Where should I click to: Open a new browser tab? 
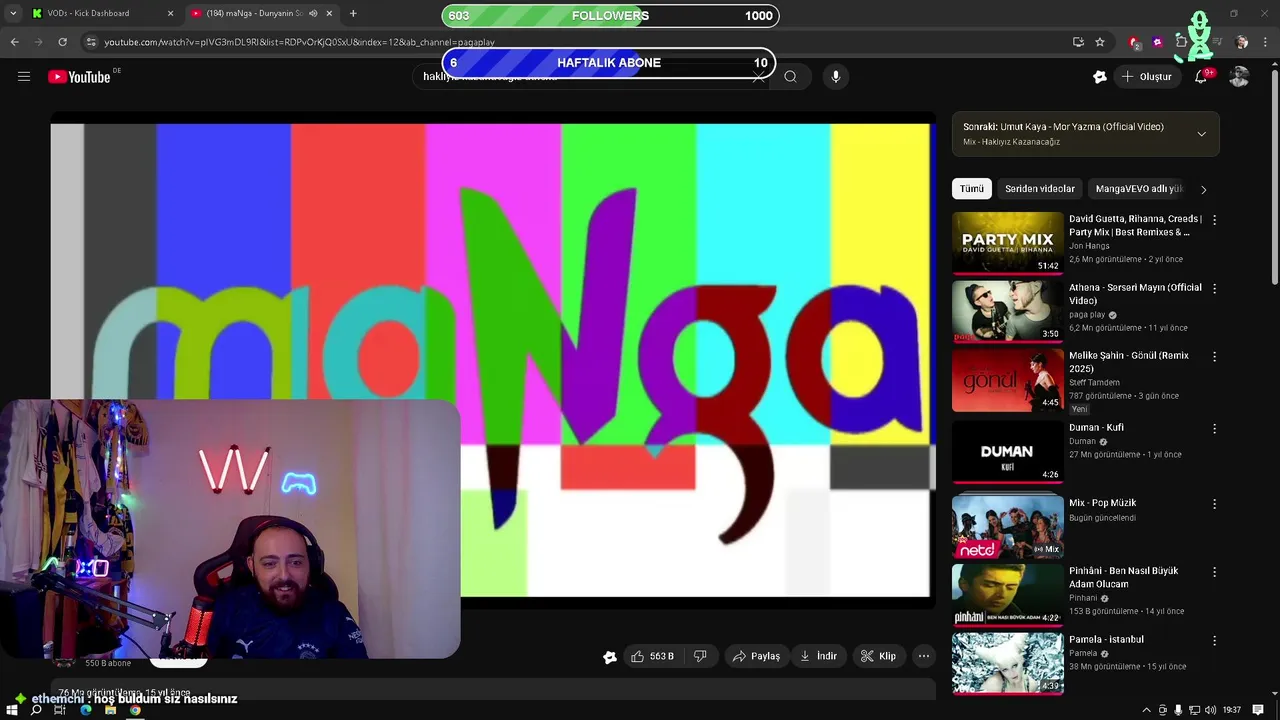353,13
